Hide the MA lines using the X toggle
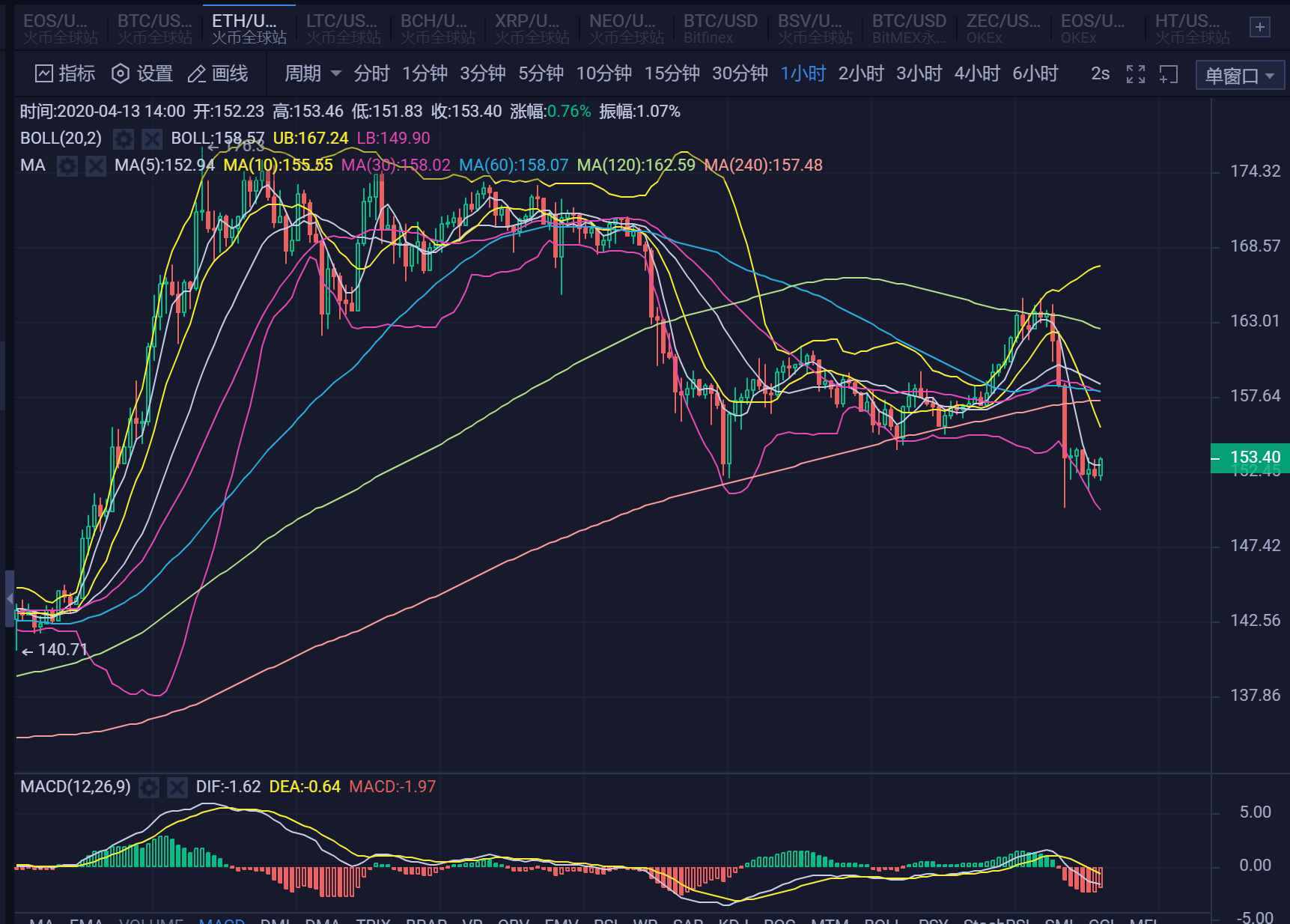This screenshot has height=924, width=1290. (x=96, y=165)
